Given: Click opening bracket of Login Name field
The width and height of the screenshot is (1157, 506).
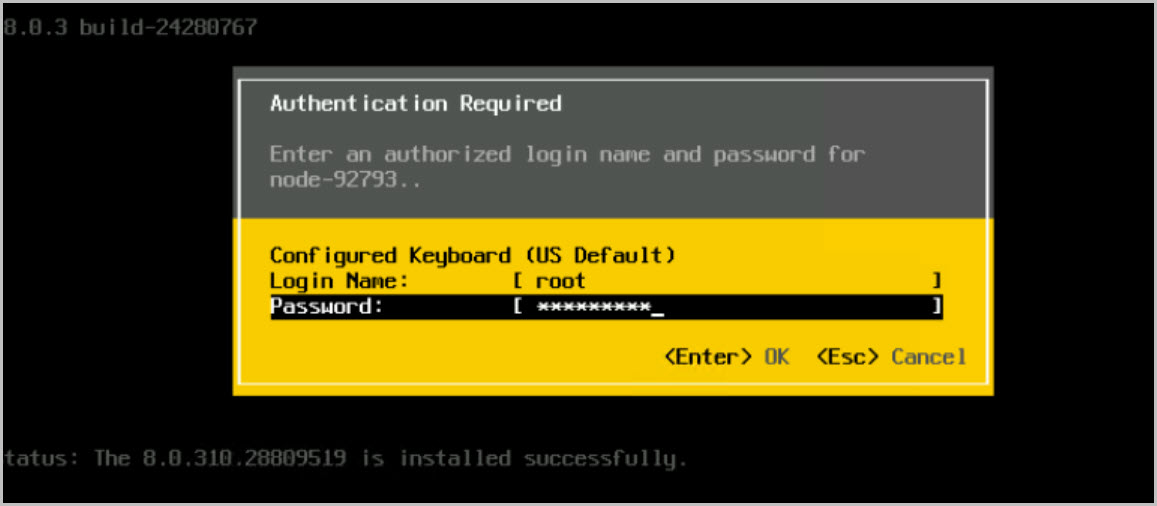Looking at the screenshot, I should click(x=517, y=282).
